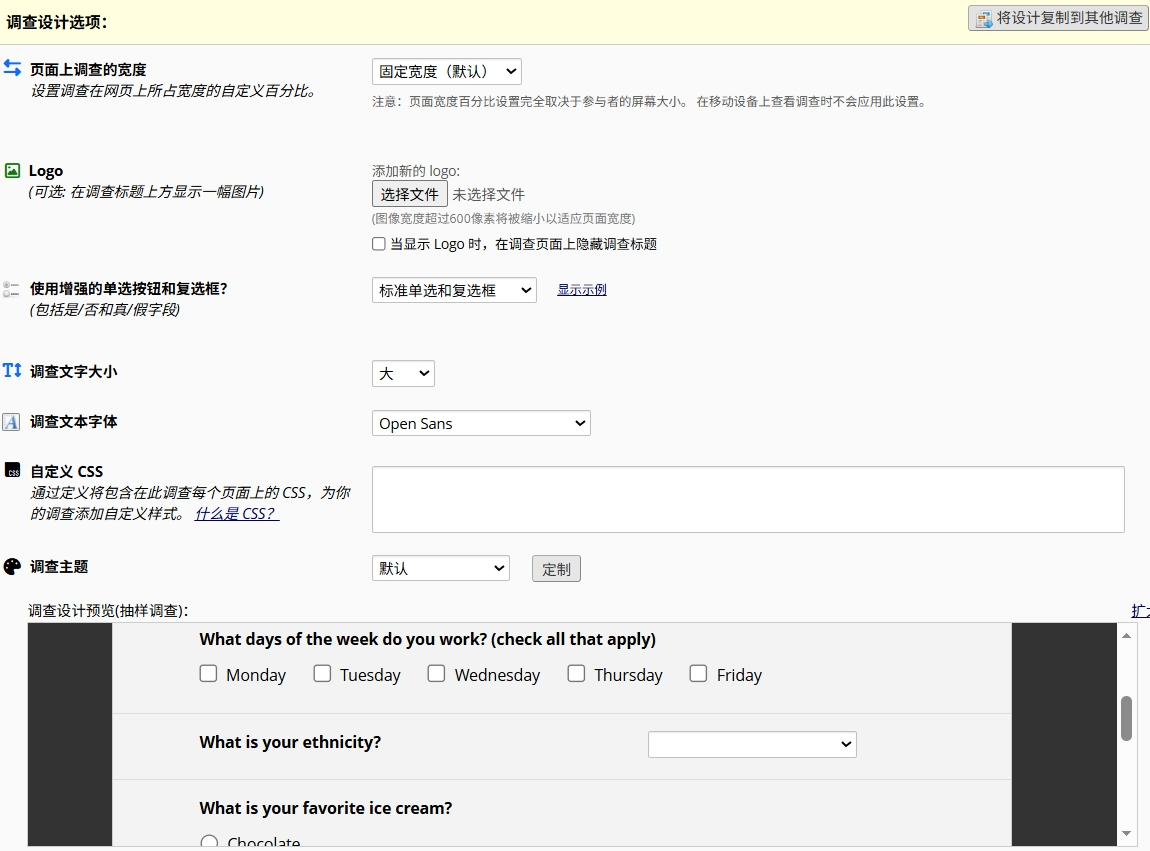Screen dimensions: 1150x851
Task: Select the Chocolate radio button
Action: [x=209, y=841]
